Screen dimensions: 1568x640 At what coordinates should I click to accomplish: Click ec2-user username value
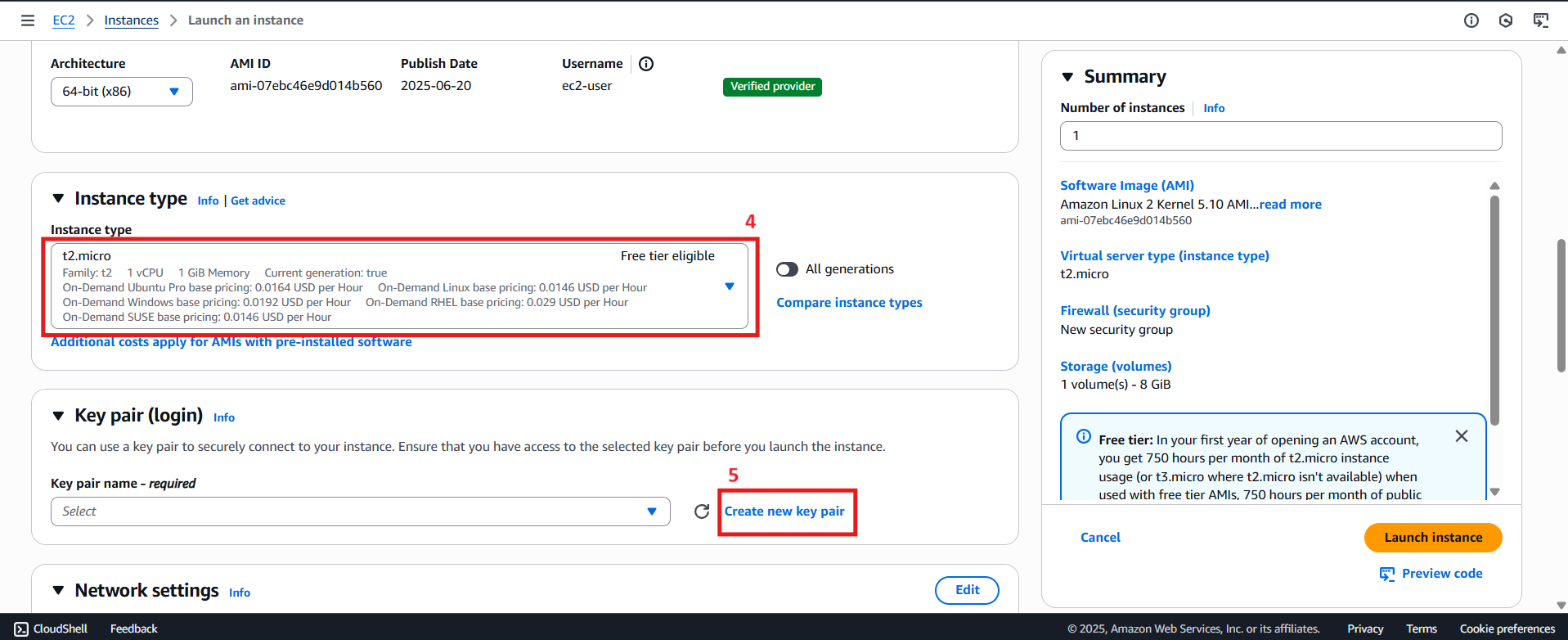[x=586, y=86]
